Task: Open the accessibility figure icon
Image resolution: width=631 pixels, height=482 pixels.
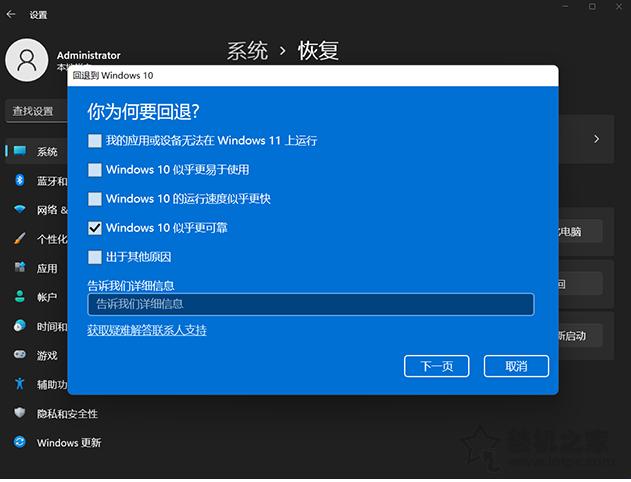Action: [x=20, y=384]
